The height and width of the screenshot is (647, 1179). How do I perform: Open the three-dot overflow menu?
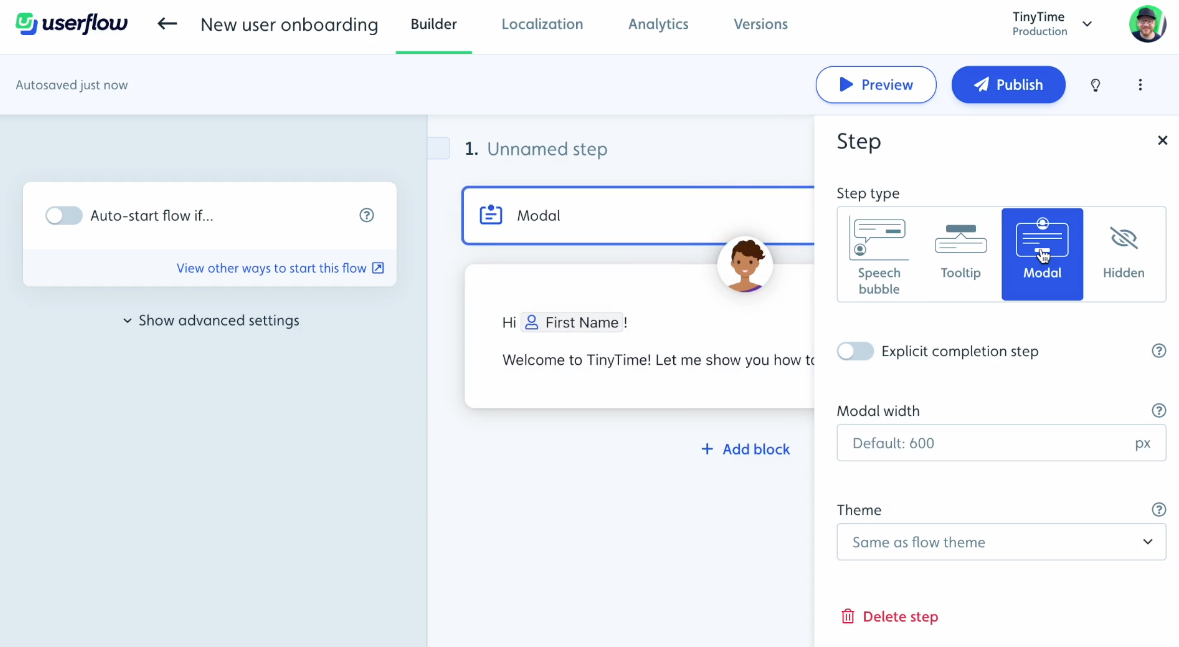tap(1140, 85)
